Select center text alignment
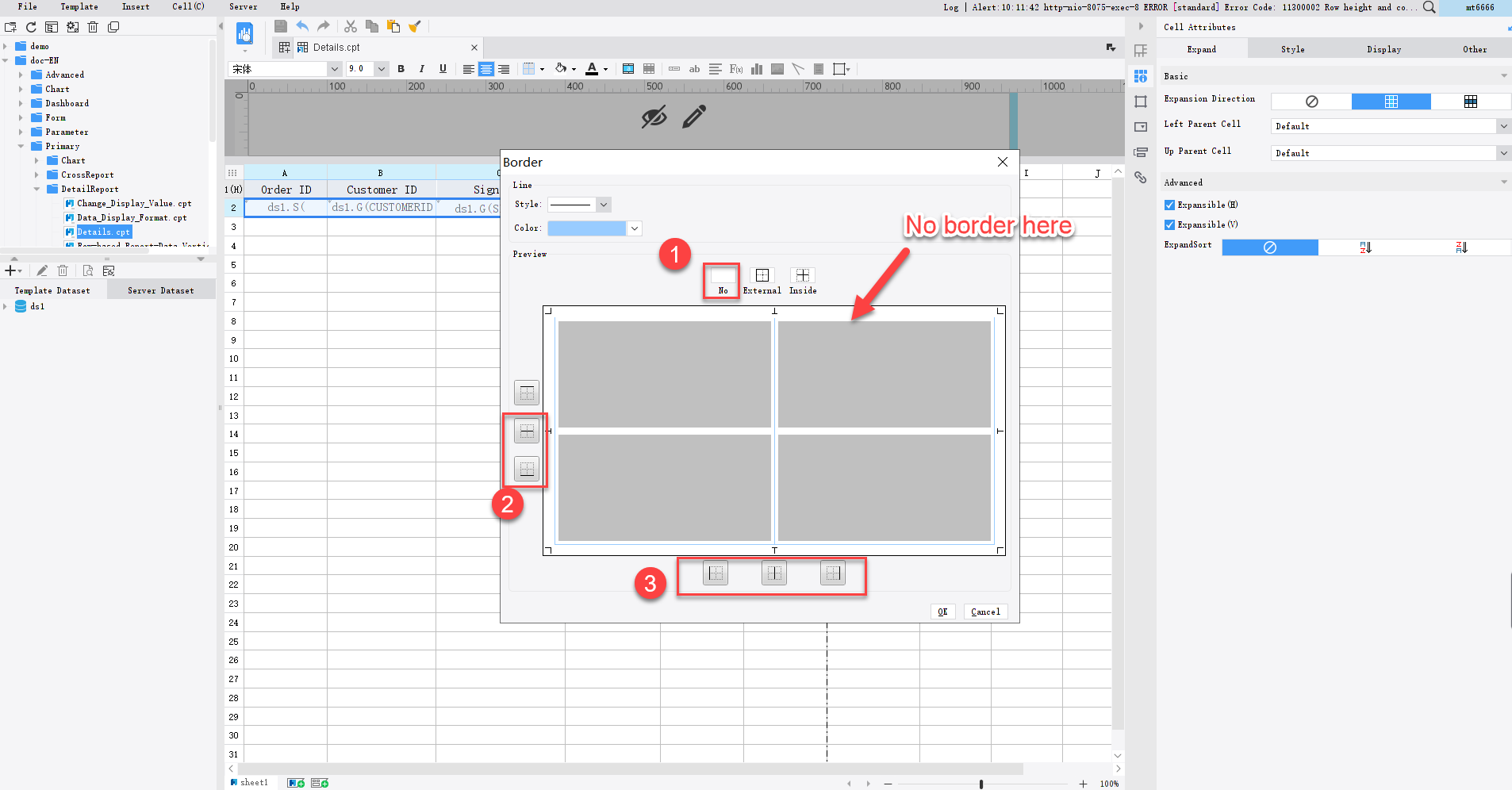The width and height of the screenshot is (1512, 790). (x=485, y=69)
